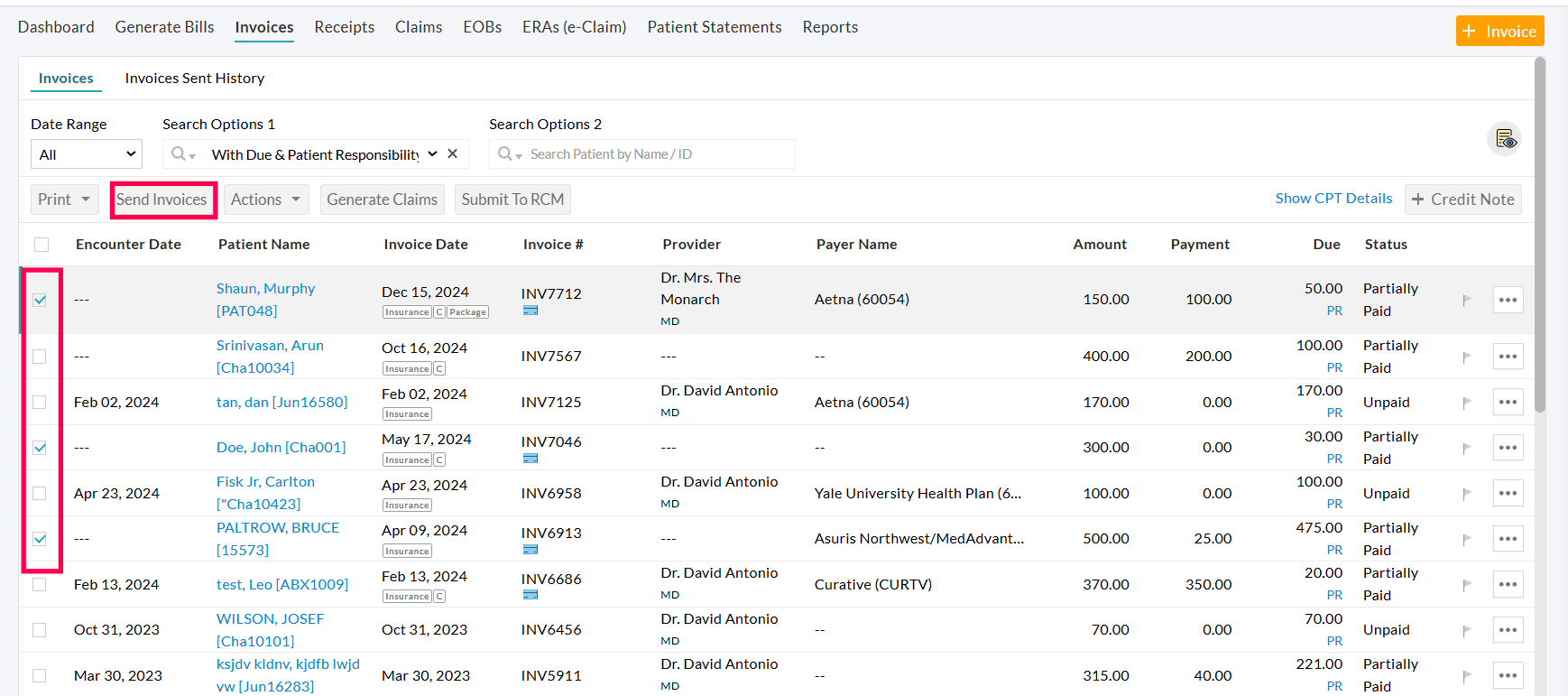Screen dimensions: 1568x696
Task: Switch to the Dashboard menu
Action: pyautogui.click(x=56, y=27)
